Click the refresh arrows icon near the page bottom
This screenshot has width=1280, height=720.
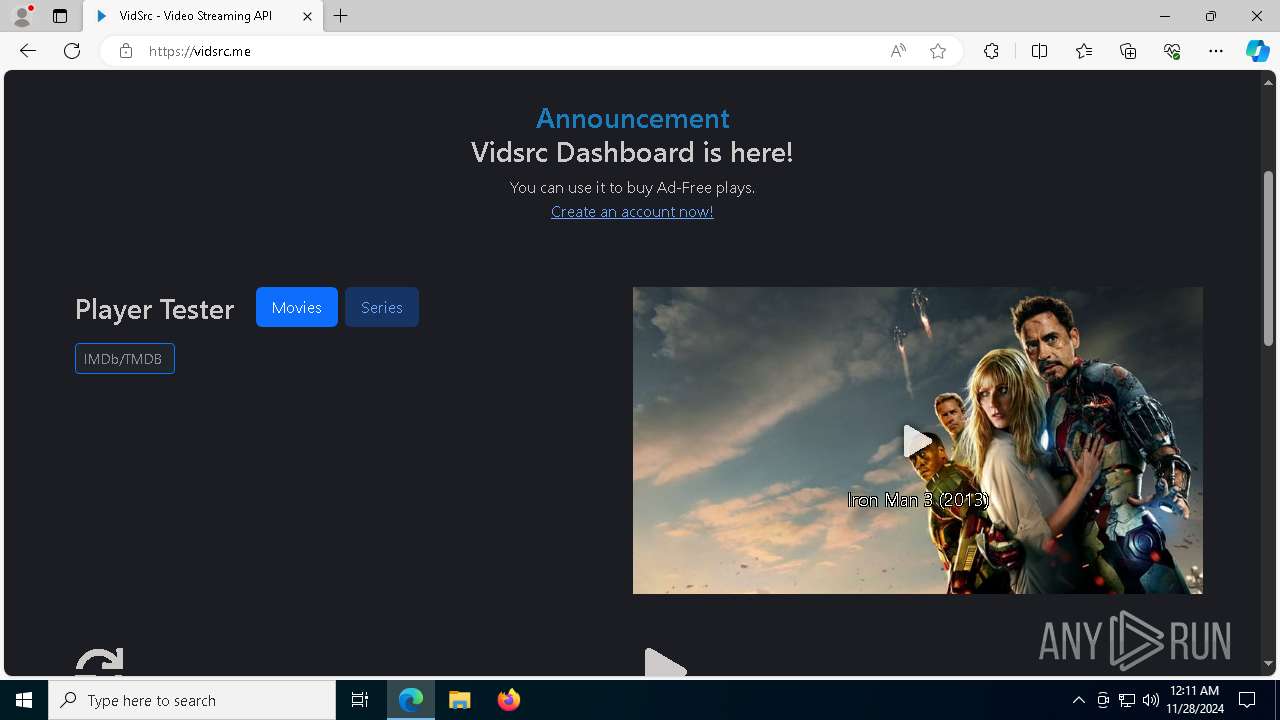point(99,662)
